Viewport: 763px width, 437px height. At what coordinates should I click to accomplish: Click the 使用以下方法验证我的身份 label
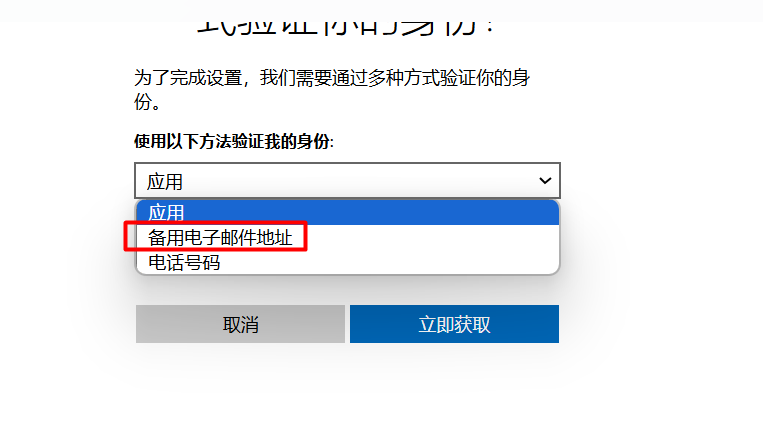234,142
